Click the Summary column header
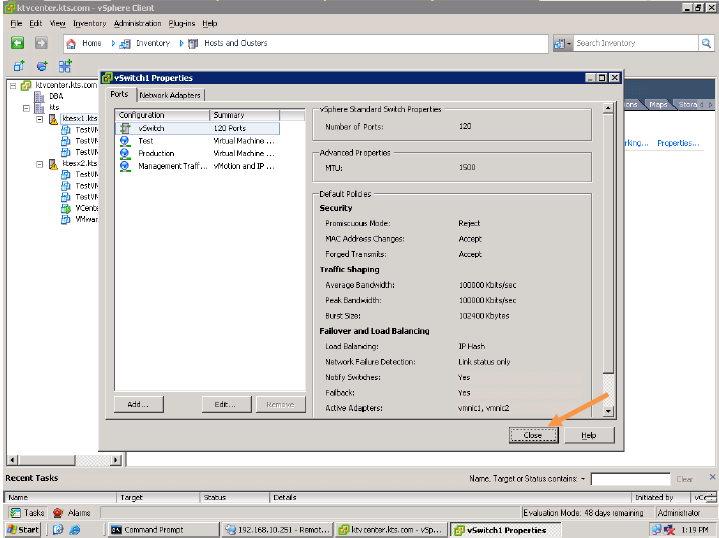The height and width of the screenshot is (538, 719). click(244, 115)
